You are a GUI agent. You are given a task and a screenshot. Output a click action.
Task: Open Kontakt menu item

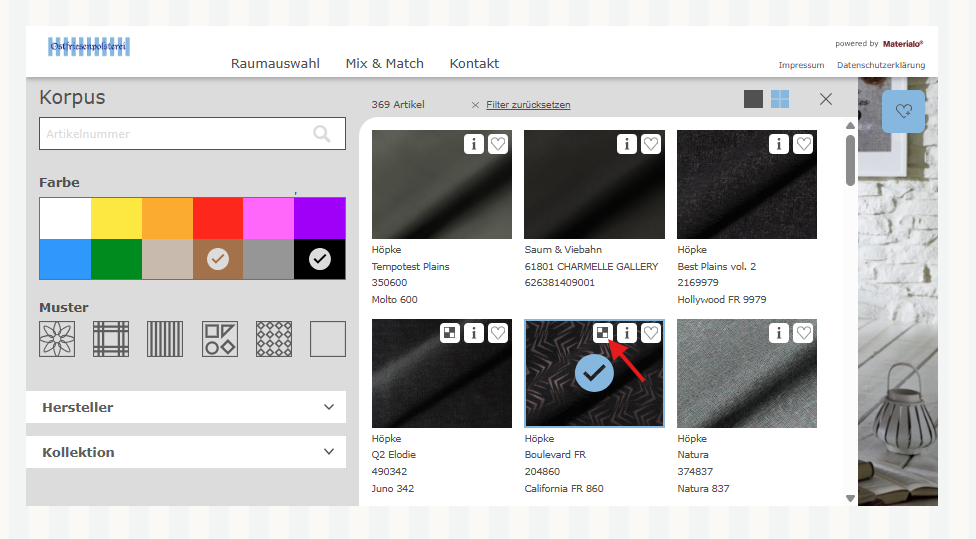point(474,63)
